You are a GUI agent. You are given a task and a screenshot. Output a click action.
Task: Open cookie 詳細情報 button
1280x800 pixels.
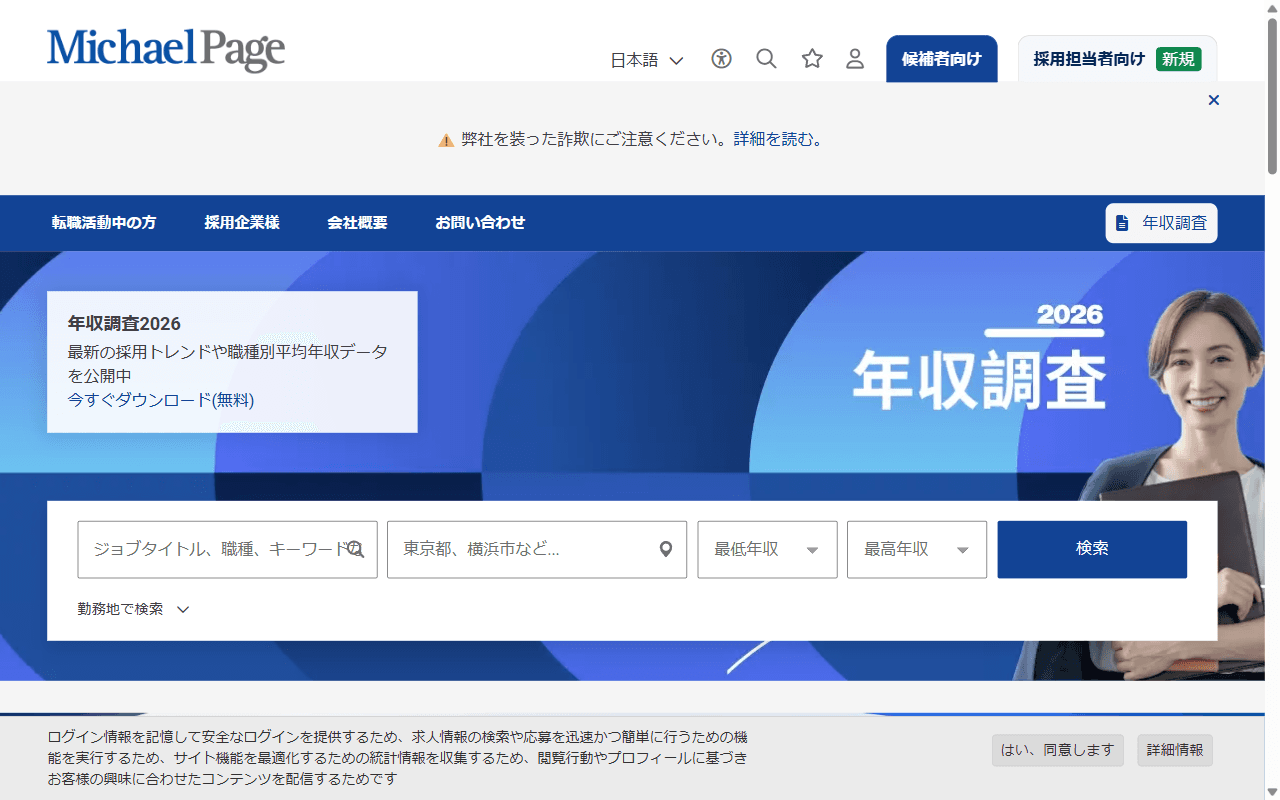coord(1175,750)
